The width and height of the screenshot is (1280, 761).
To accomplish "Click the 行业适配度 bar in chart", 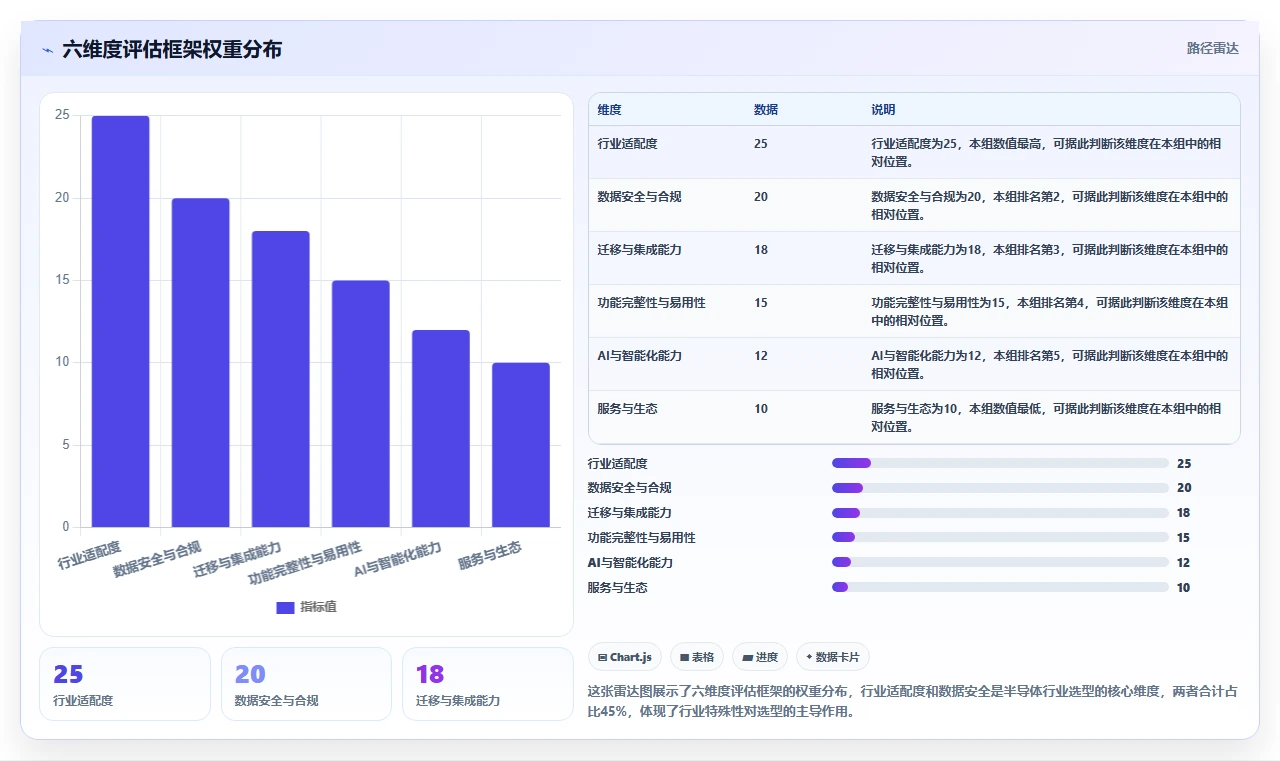I will [120, 321].
